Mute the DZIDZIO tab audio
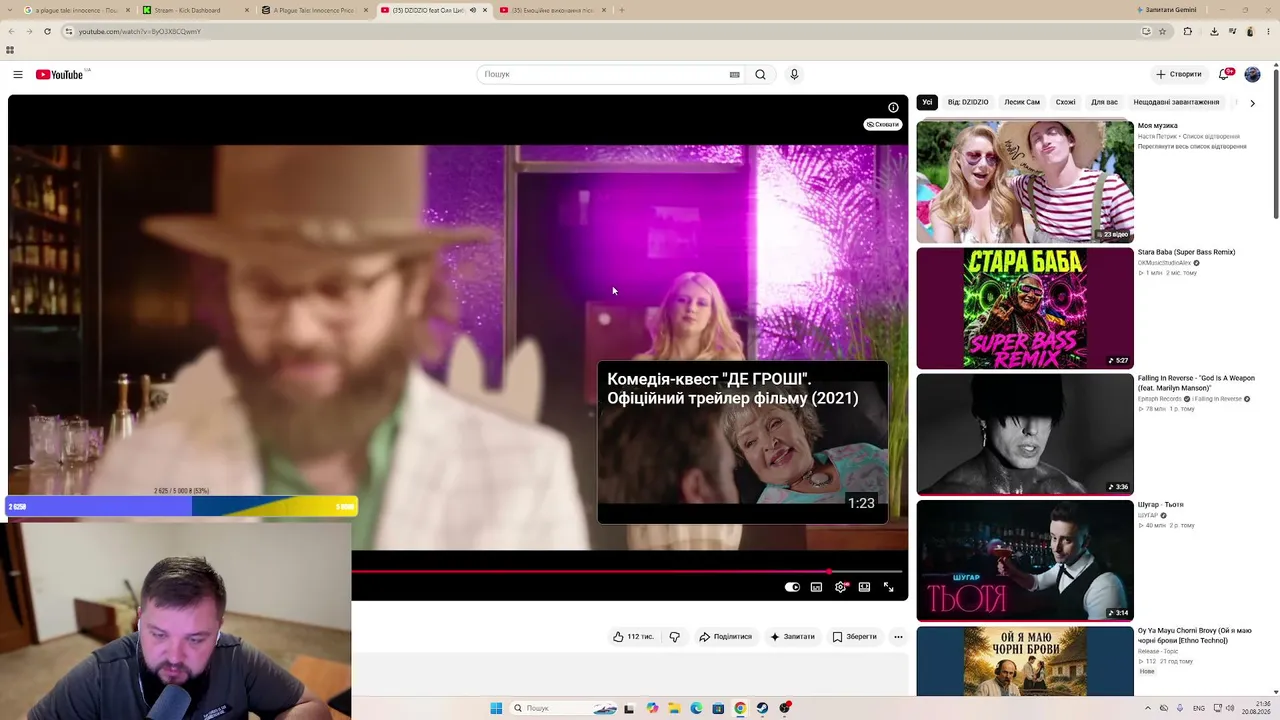 click(472, 10)
